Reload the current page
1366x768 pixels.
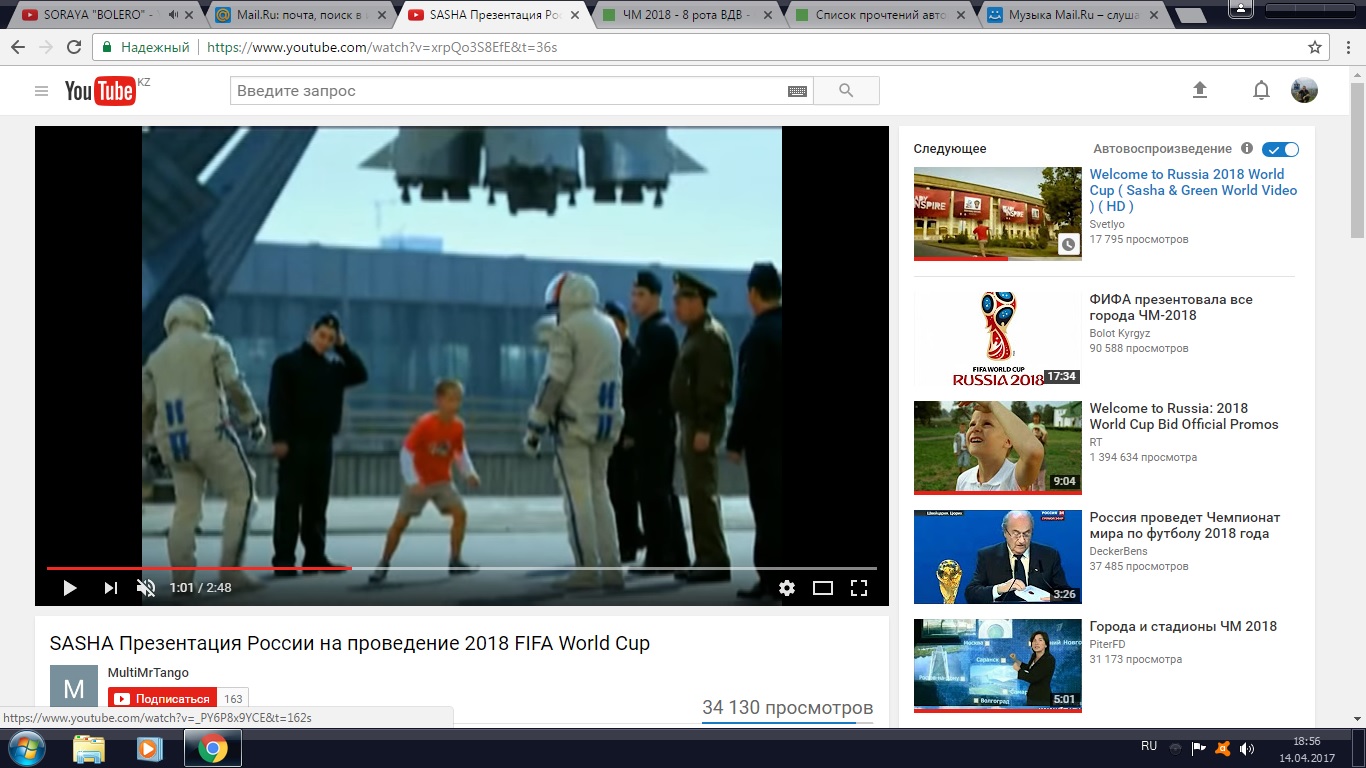pos(74,47)
